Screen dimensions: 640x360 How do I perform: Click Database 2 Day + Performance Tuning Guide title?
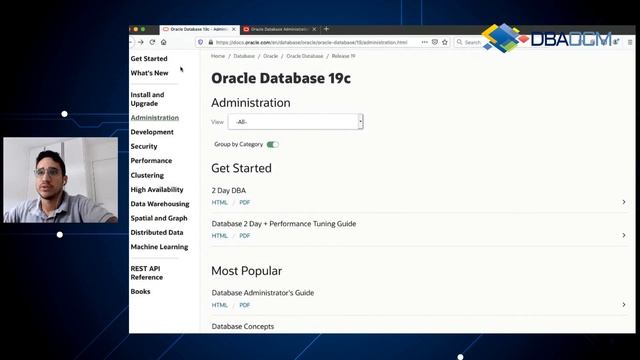284,224
